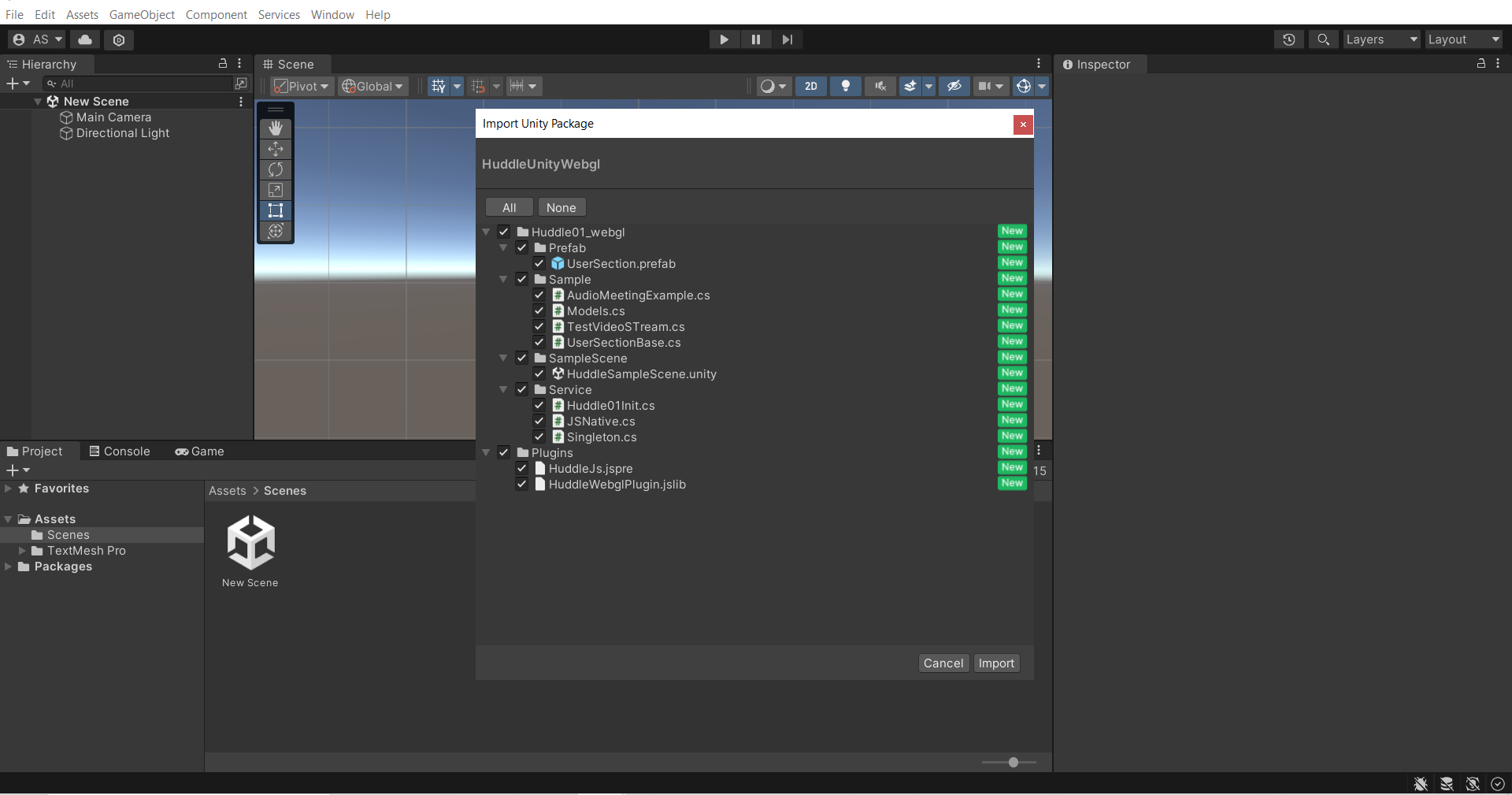Click the snap increment icon
Image resolution: width=1512 pixels, height=795 pixels.
pyautogui.click(x=517, y=86)
